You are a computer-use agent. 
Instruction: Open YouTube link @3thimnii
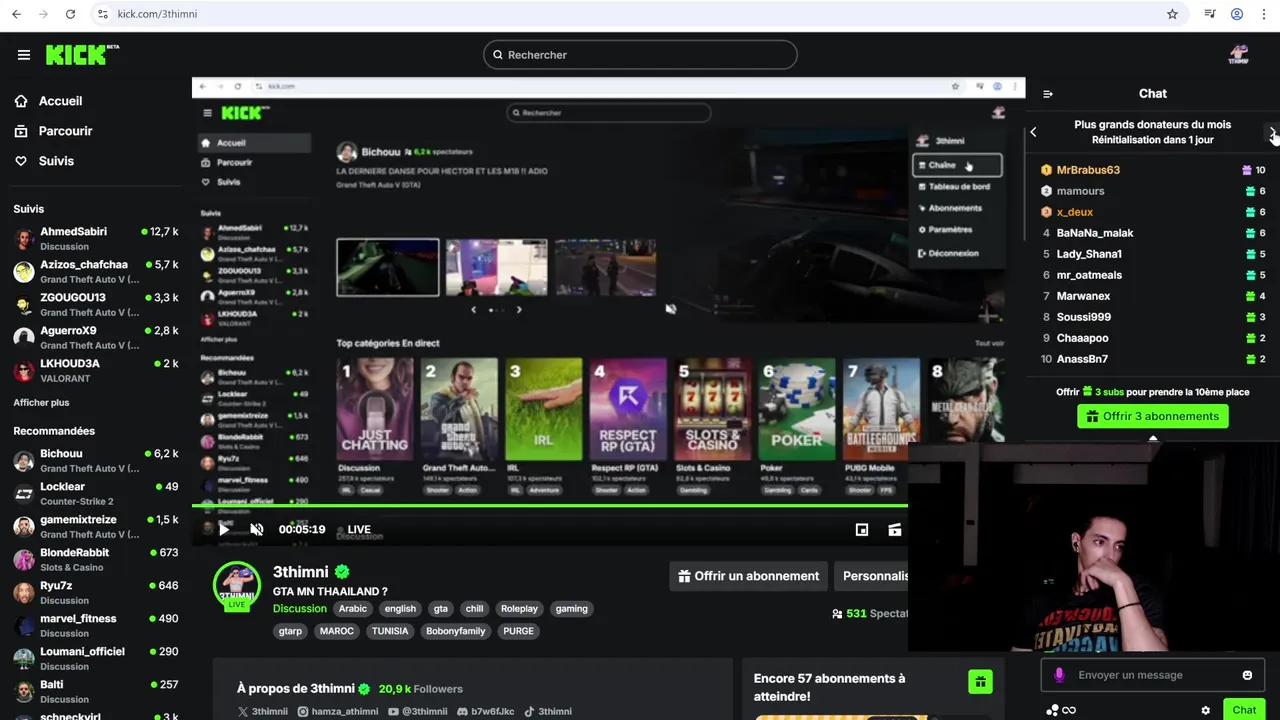(x=417, y=712)
